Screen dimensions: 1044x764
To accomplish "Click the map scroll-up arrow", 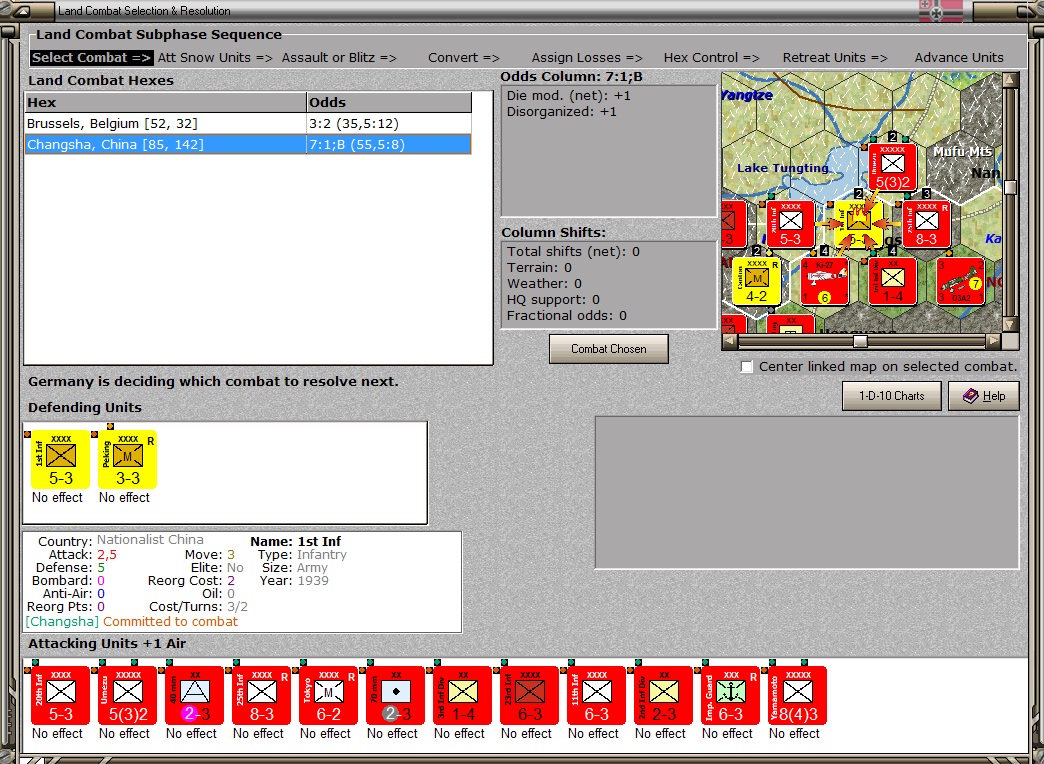I will click(x=1010, y=80).
